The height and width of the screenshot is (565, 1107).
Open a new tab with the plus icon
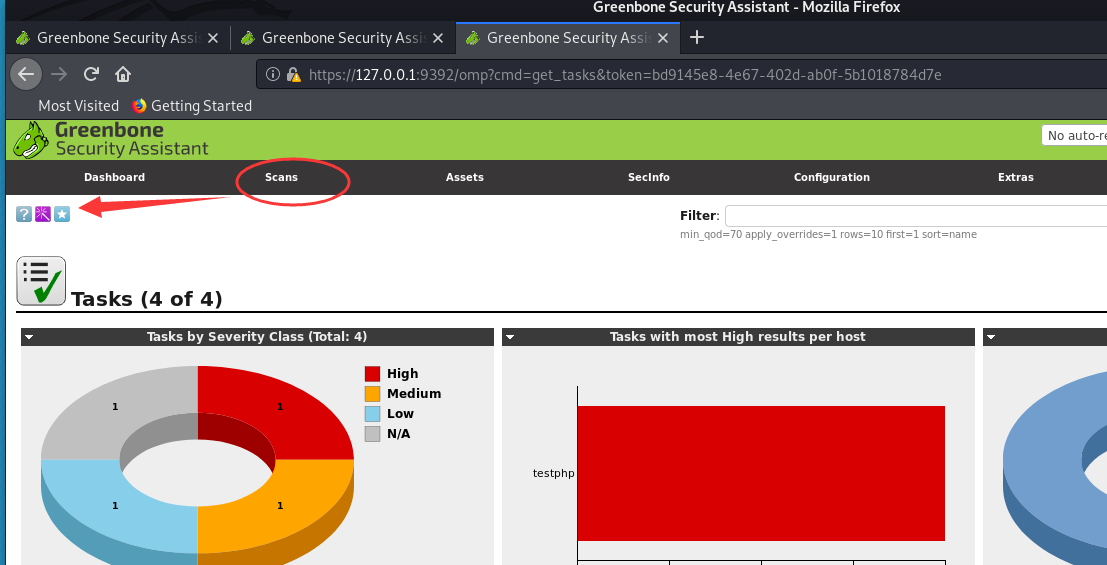pyautogui.click(x=697, y=37)
